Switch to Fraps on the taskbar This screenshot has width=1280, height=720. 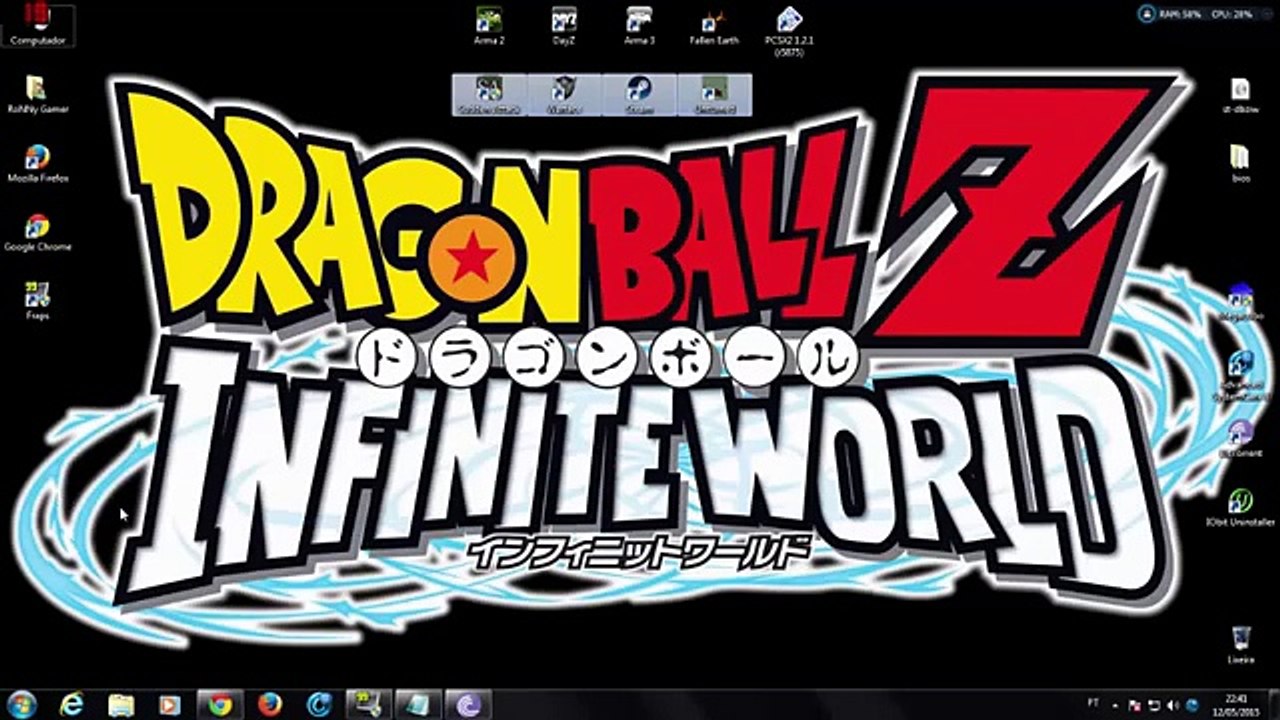[369, 704]
